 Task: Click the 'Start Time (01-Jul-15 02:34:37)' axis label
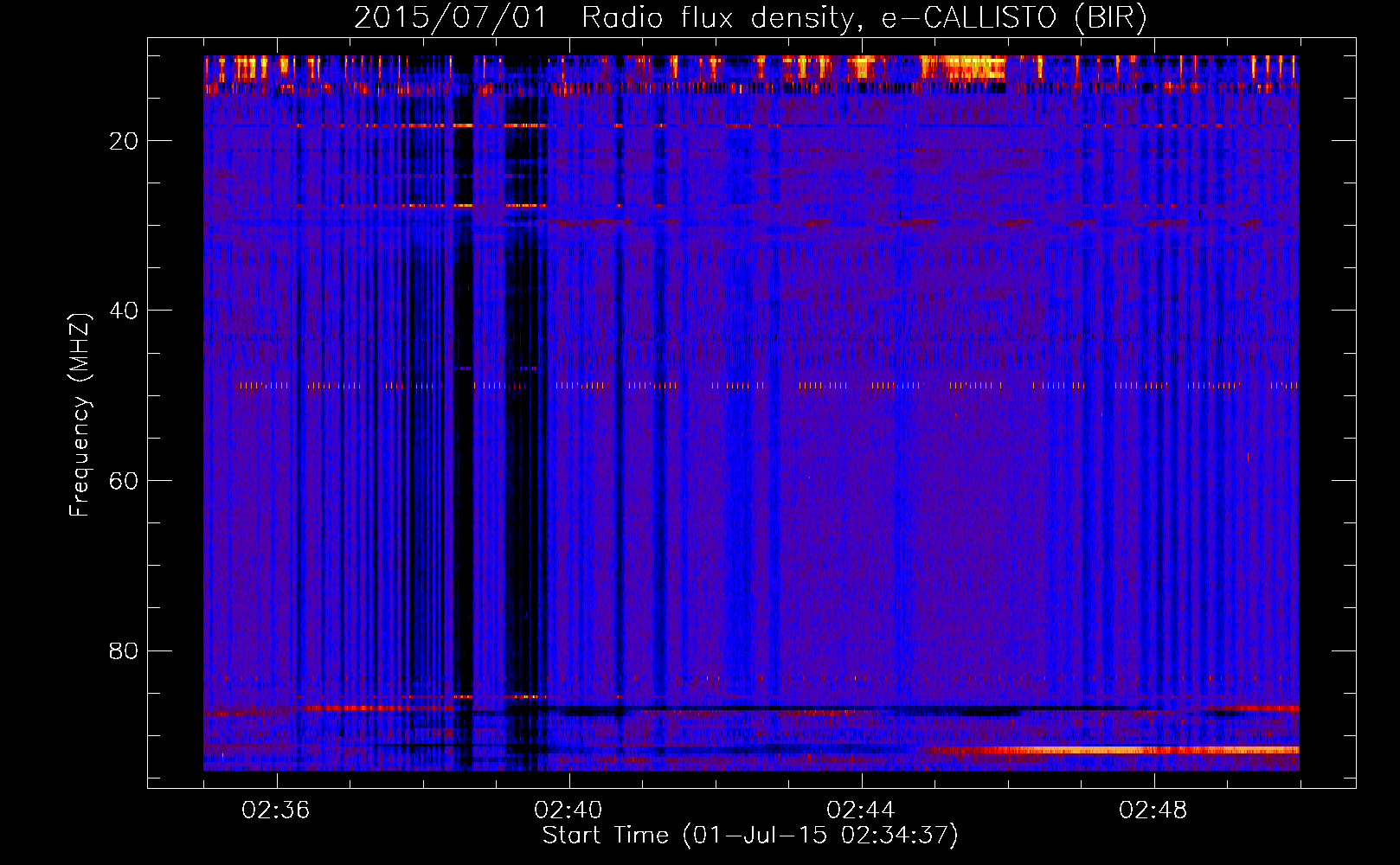click(x=750, y=836)
